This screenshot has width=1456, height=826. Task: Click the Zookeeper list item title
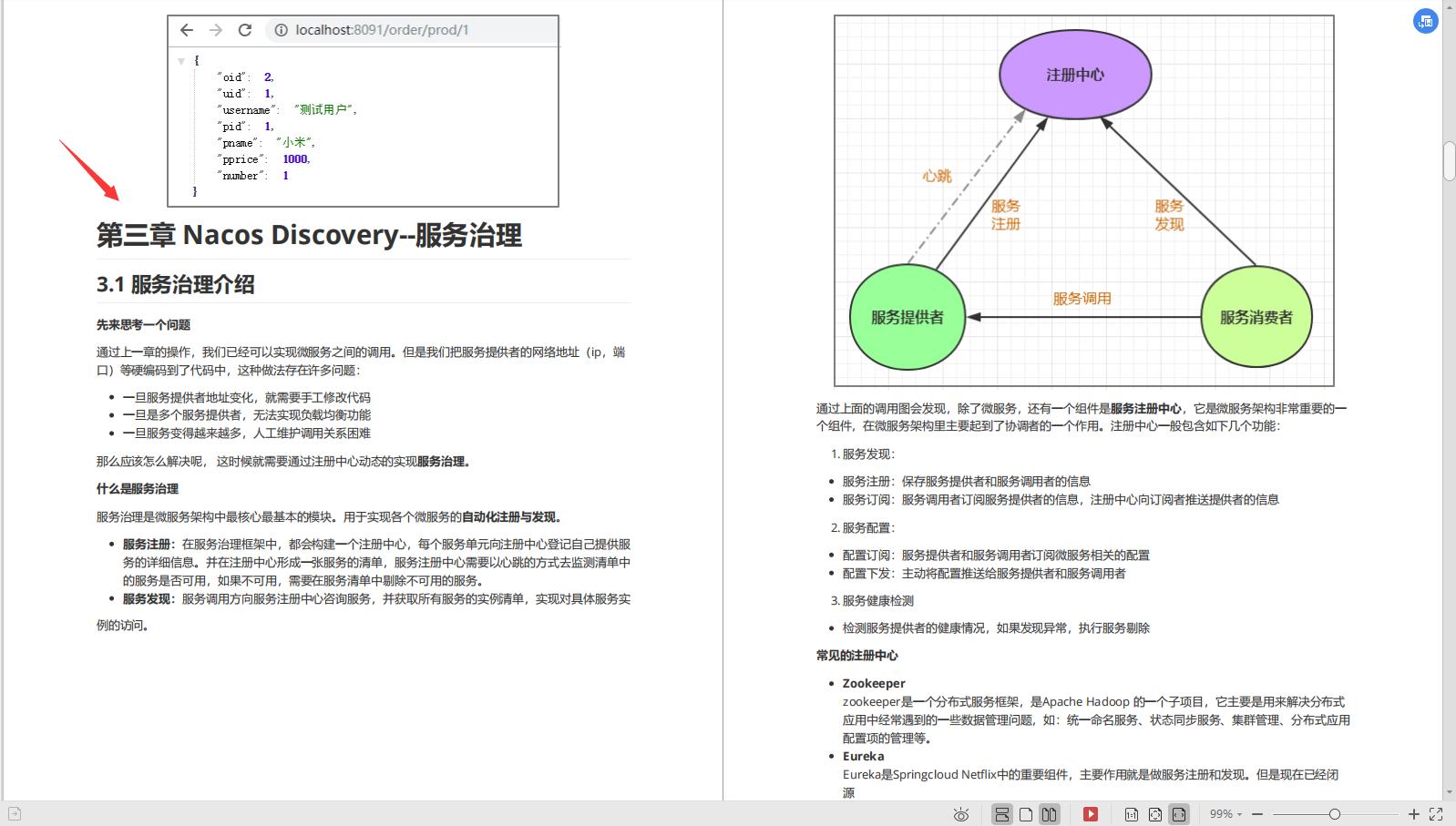[874, 683]
